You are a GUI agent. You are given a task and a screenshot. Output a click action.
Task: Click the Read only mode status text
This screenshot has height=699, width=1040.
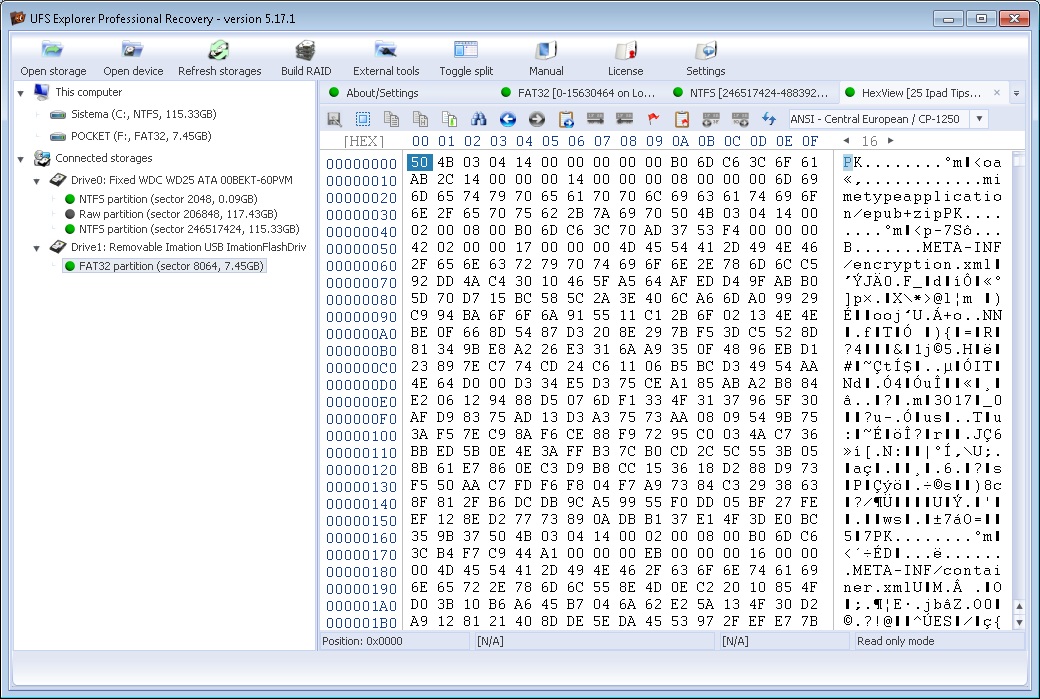pos(895,641)
